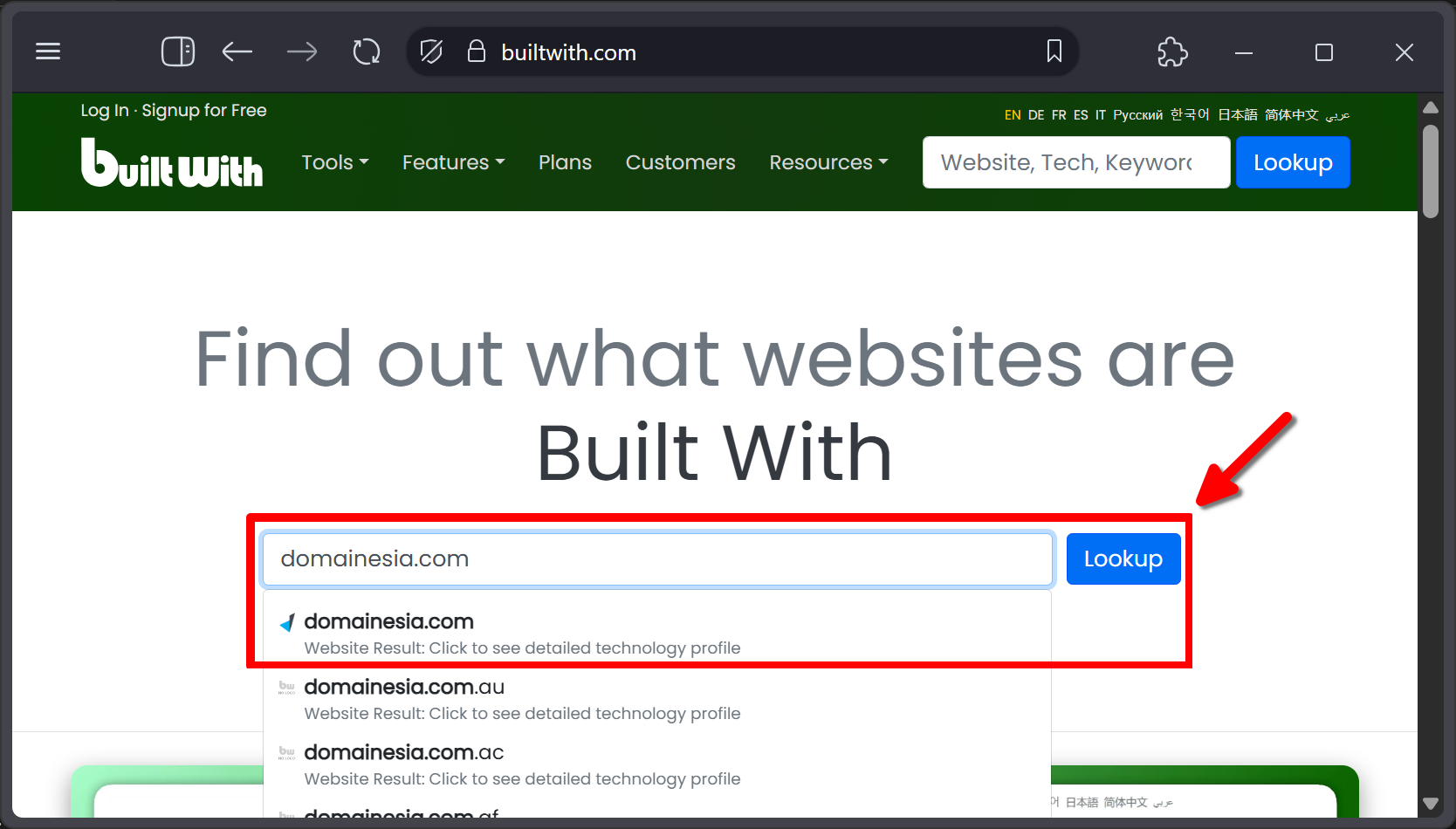Maximize the browser window
This screenshot has height=829, width=1456.
pyautogui.click(x=1324, y=52)
